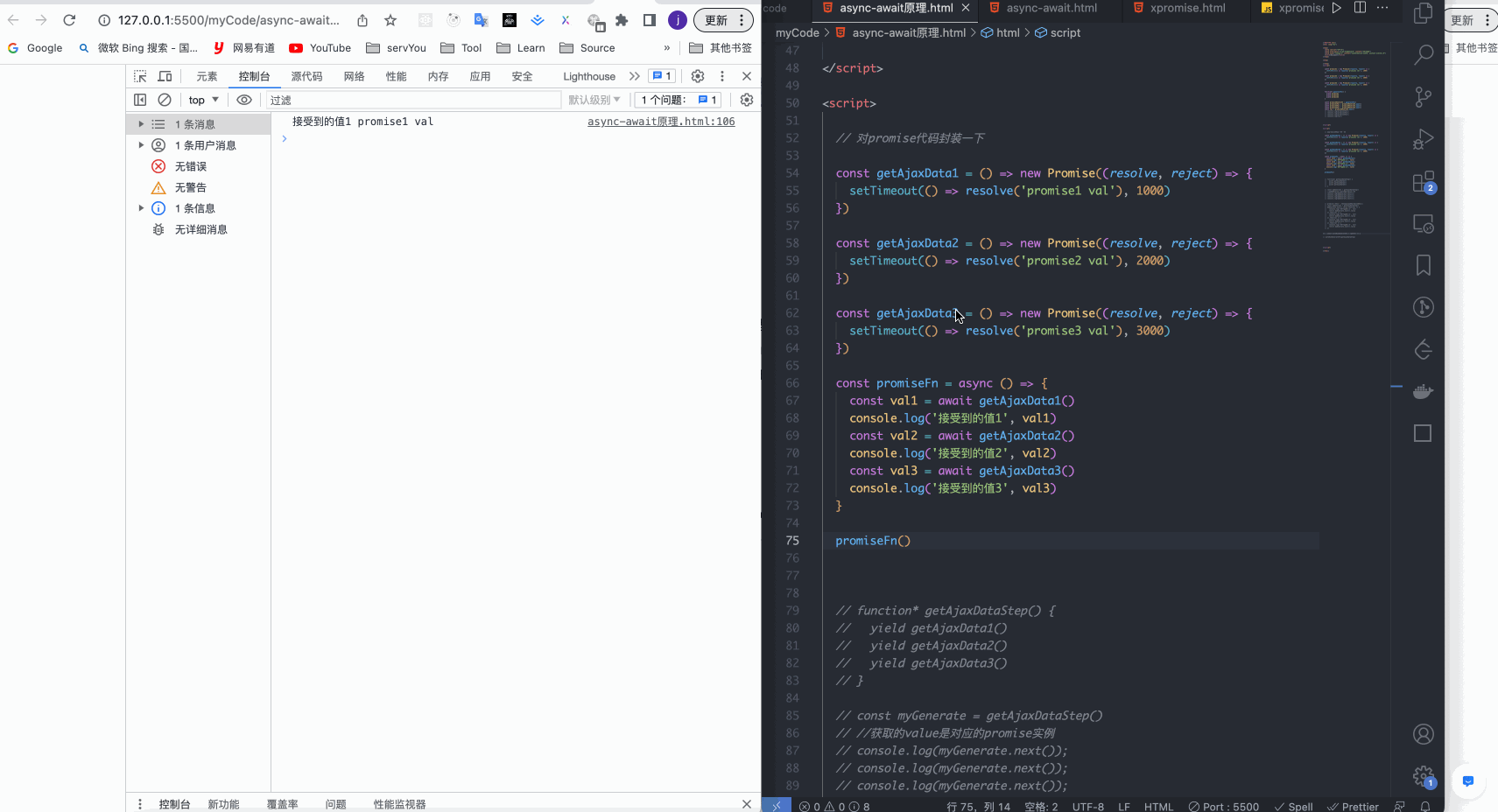Click the 过滤 console filter field
This screenshot has width=1498, height=812.
coord(413,100)
